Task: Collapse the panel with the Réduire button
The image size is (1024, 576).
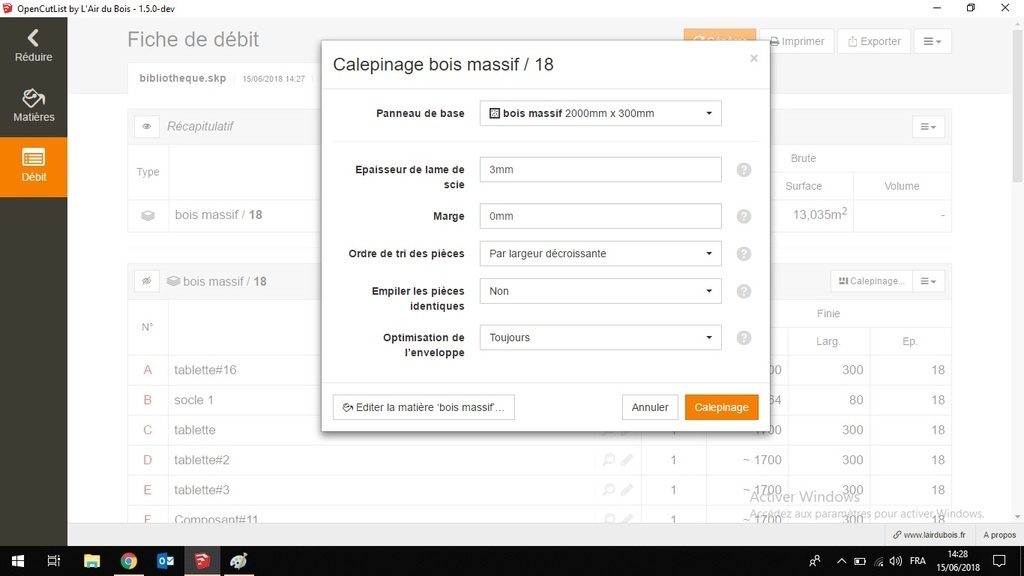Action: click(x=33, y=46)
